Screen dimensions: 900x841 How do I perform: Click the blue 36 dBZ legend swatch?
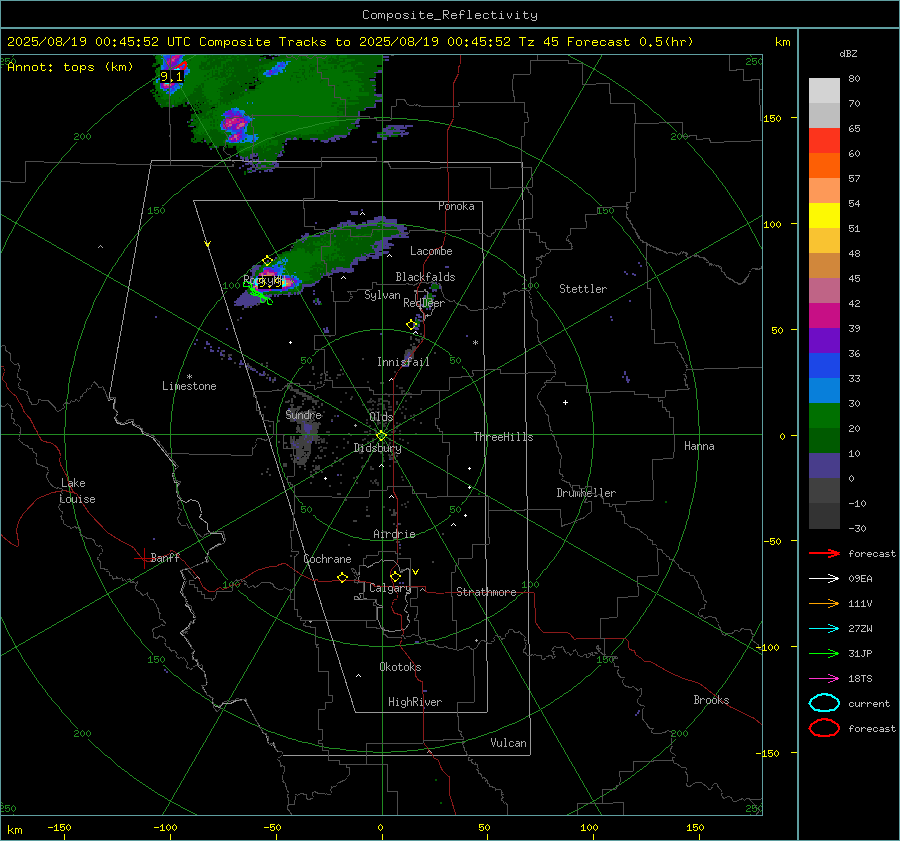click(x=824, y=365)
